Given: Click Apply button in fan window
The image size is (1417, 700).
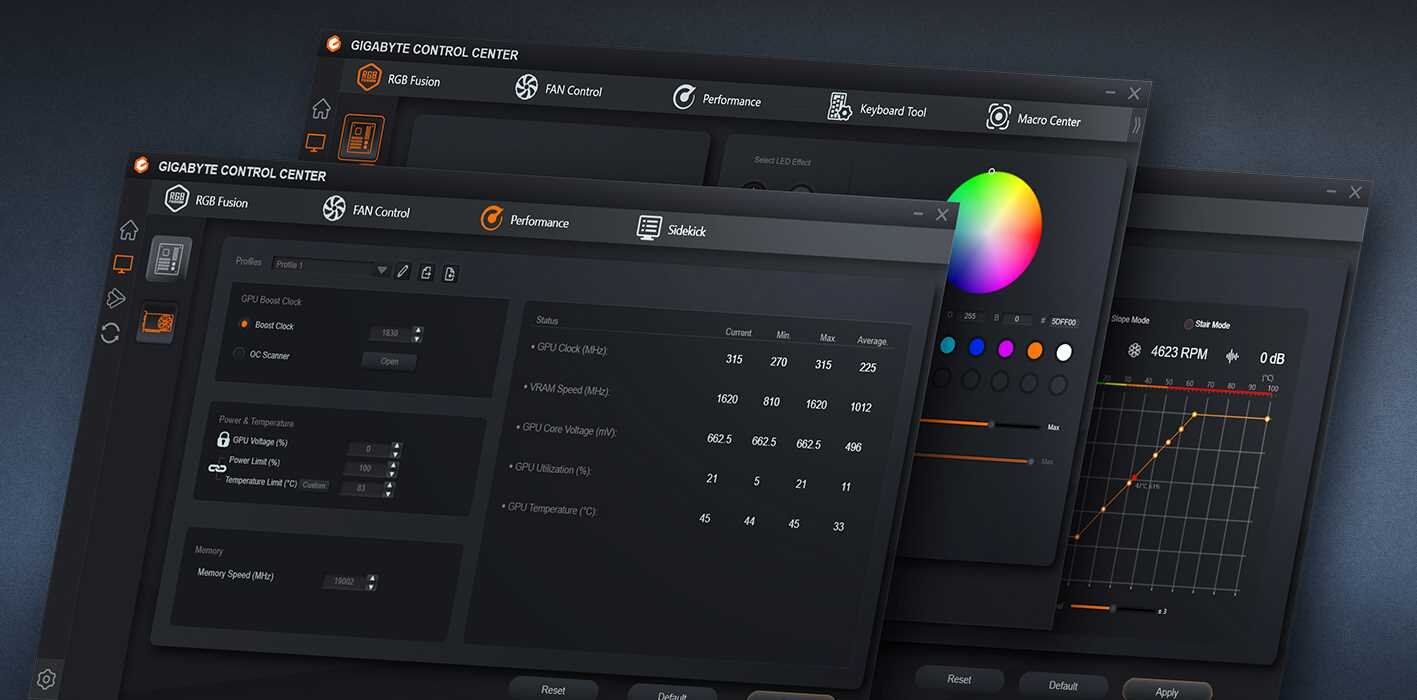Looking at the screenshot, I should (1167, 690).
